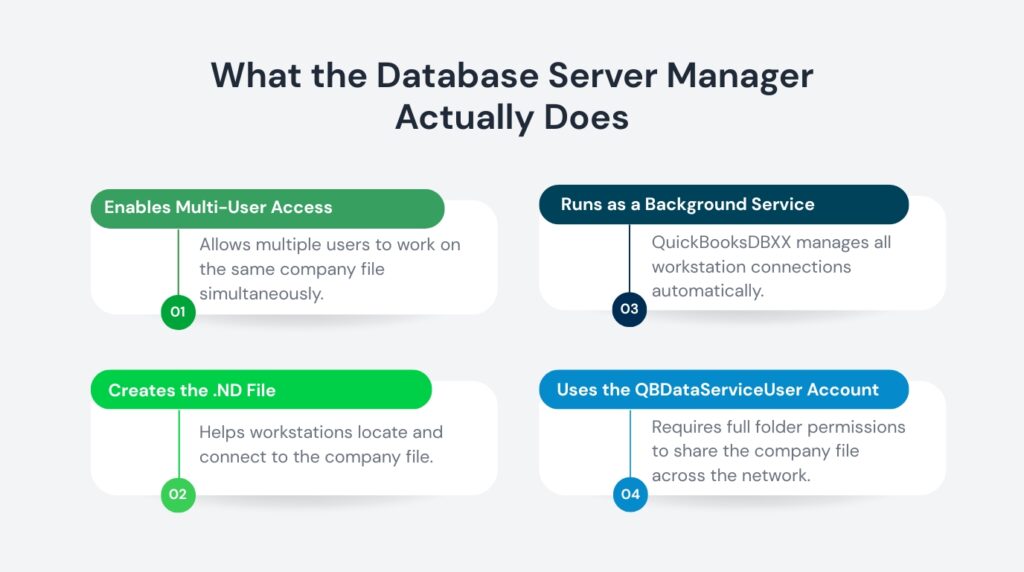This screenshot has height=572, width=1024.
Task: Select the Enables Multi-User Access header
Action: point(267,208)
